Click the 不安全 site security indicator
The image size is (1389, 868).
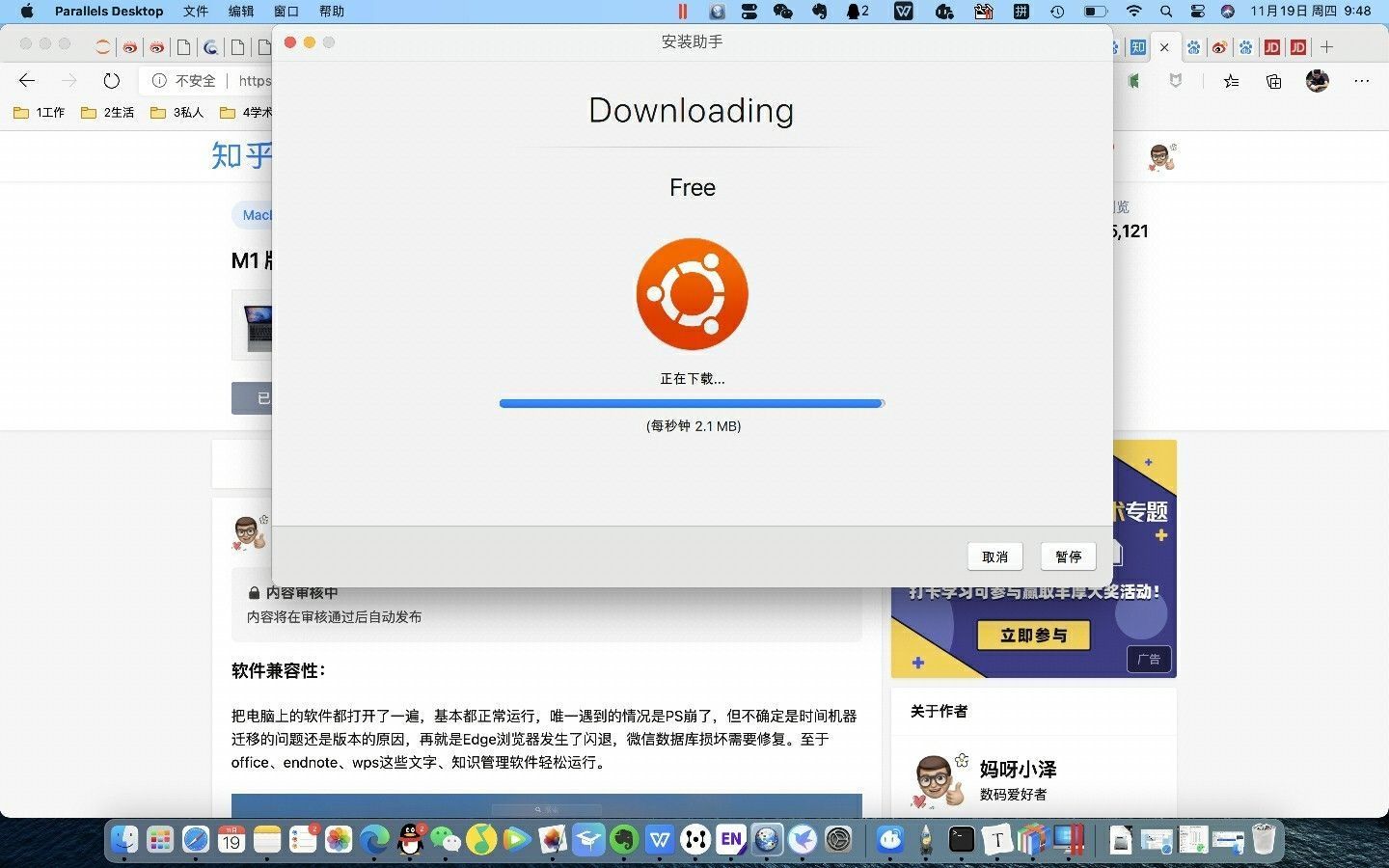[x=184, y=81]
